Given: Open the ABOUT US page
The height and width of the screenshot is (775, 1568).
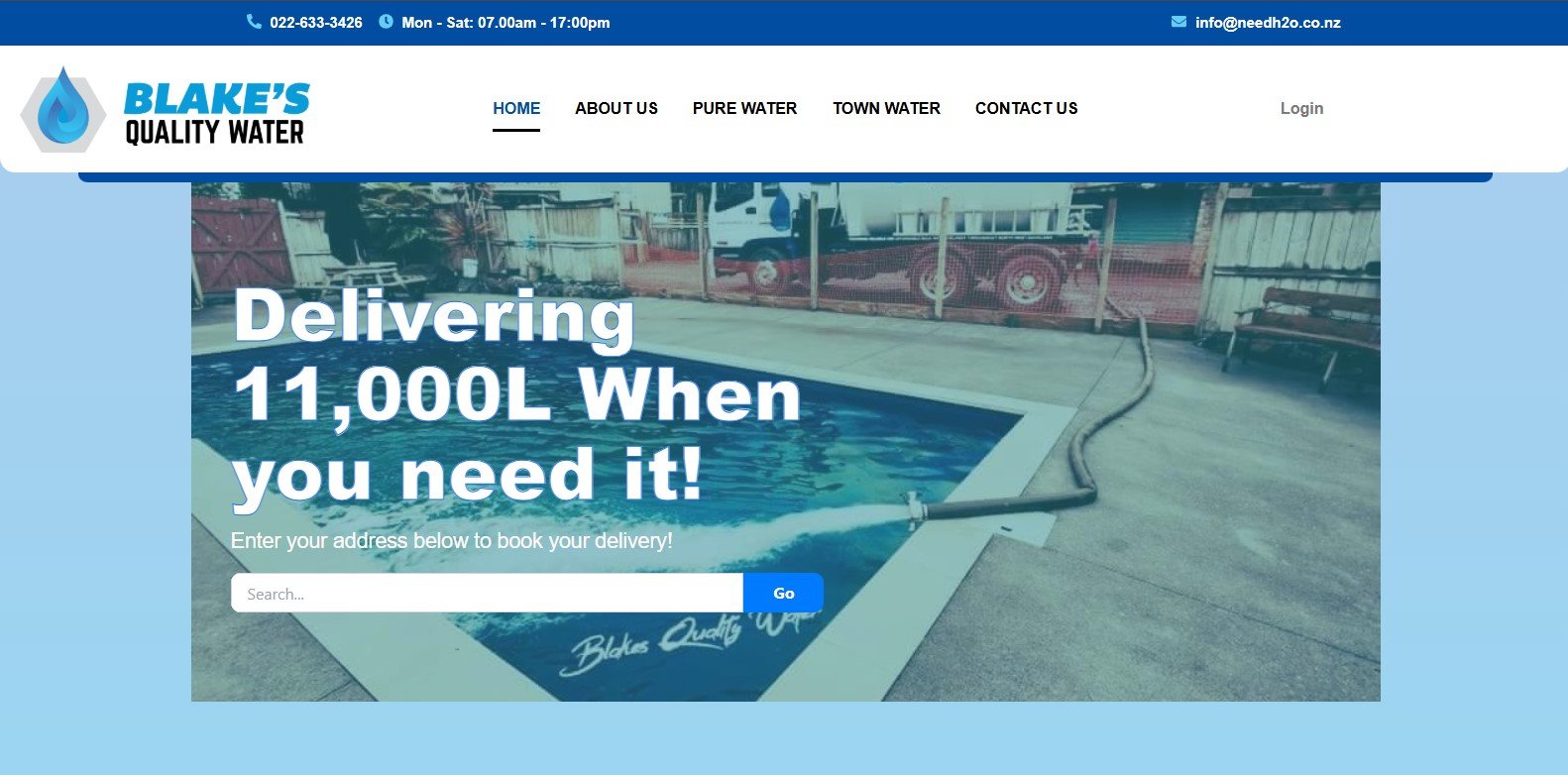Looking at the screenshot, I should click(x=616, y=108).
